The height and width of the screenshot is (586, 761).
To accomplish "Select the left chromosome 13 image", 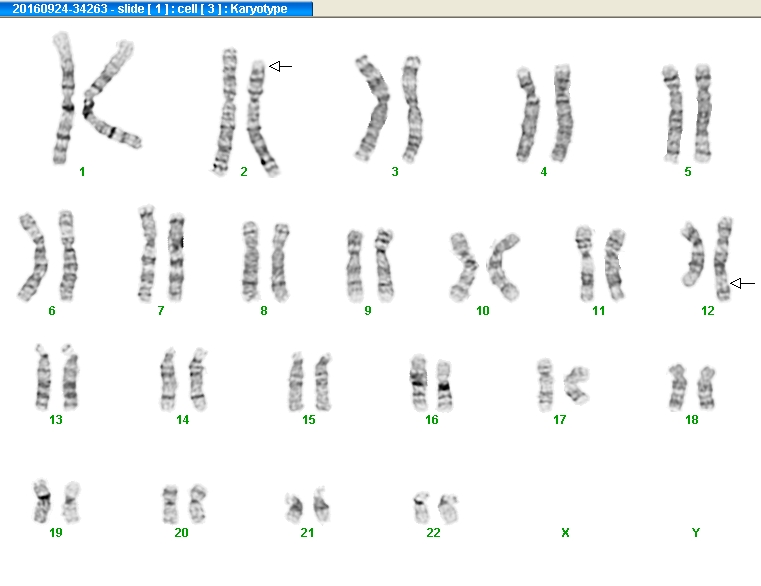I will [x=43, y=377].
